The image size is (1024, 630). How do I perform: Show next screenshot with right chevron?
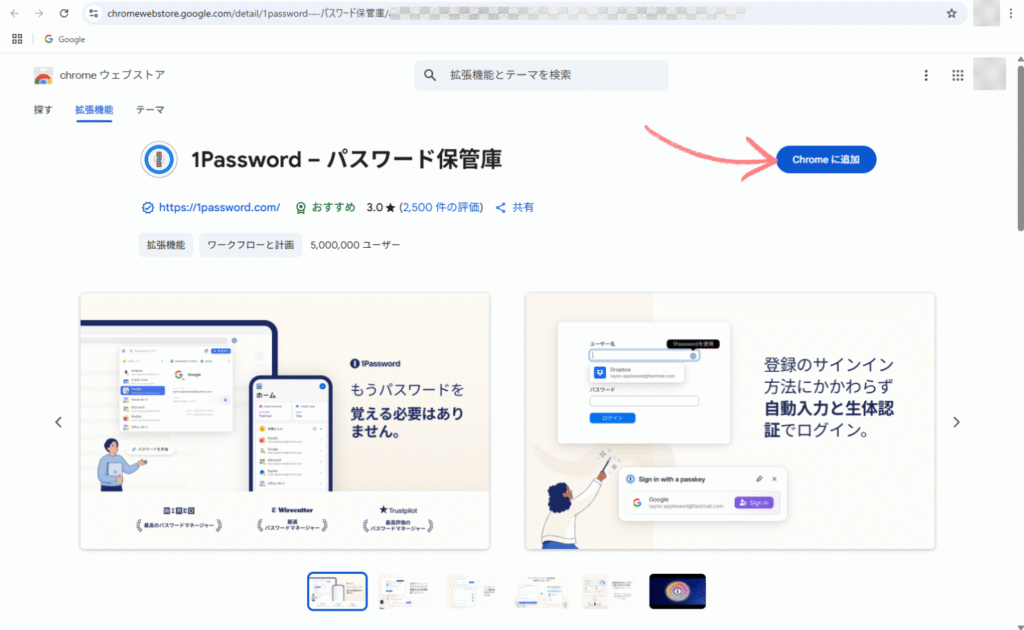point(956,422)
